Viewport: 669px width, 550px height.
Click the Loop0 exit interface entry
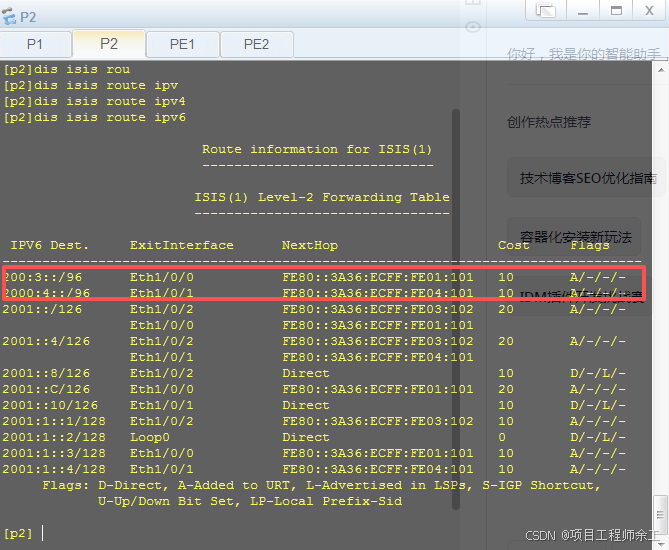point(150,437)
